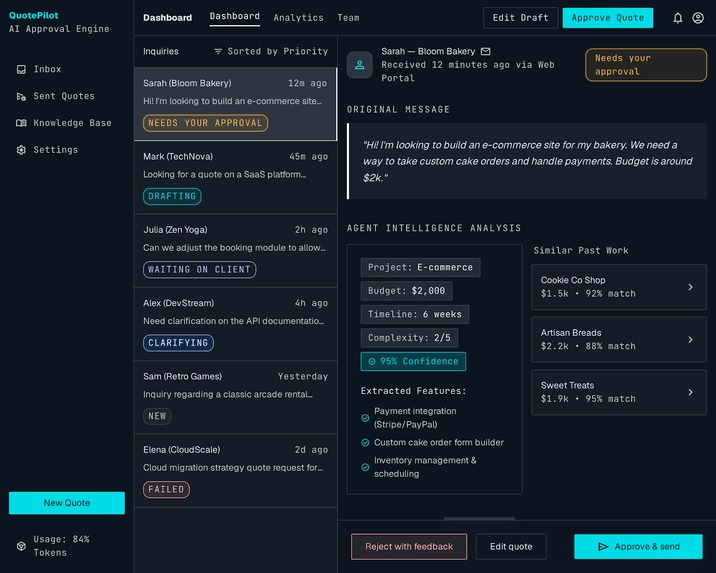716x573 pixels.
Task: Select the Julia (Zen Yoga) inquiry
Action: (x=235, y=251)
